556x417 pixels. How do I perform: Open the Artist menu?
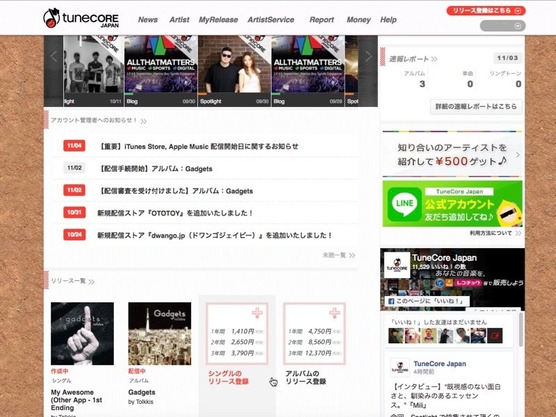179,20
